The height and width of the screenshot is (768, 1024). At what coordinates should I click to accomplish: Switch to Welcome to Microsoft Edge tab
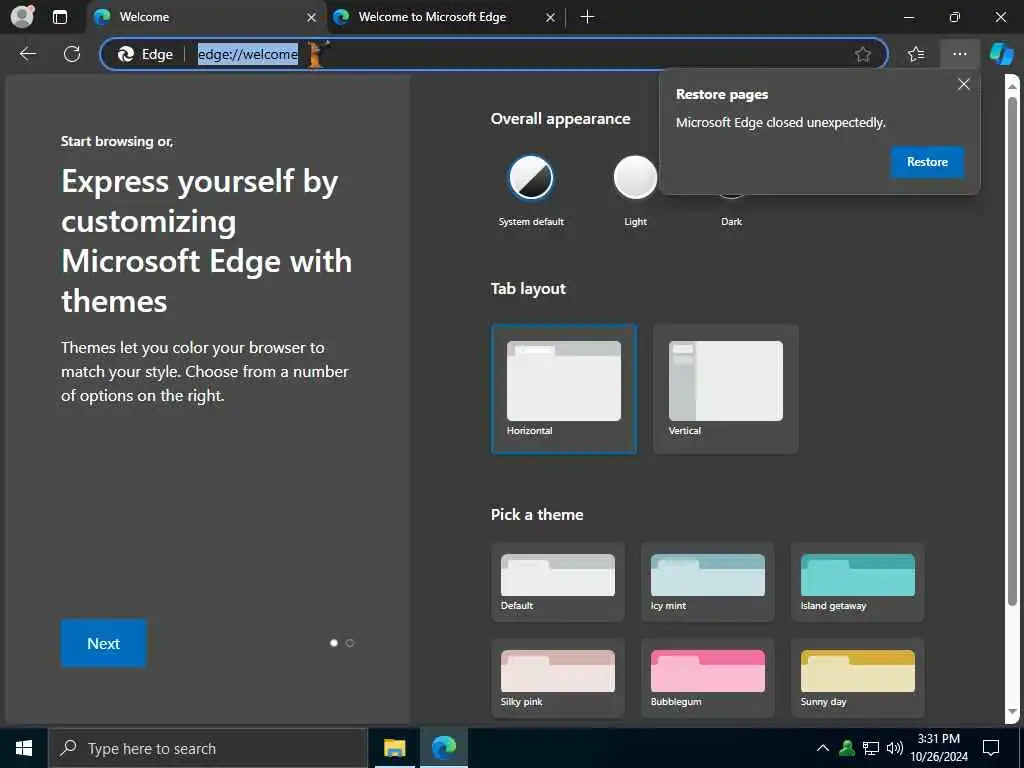pyautogui.click(x=444, y=17)
